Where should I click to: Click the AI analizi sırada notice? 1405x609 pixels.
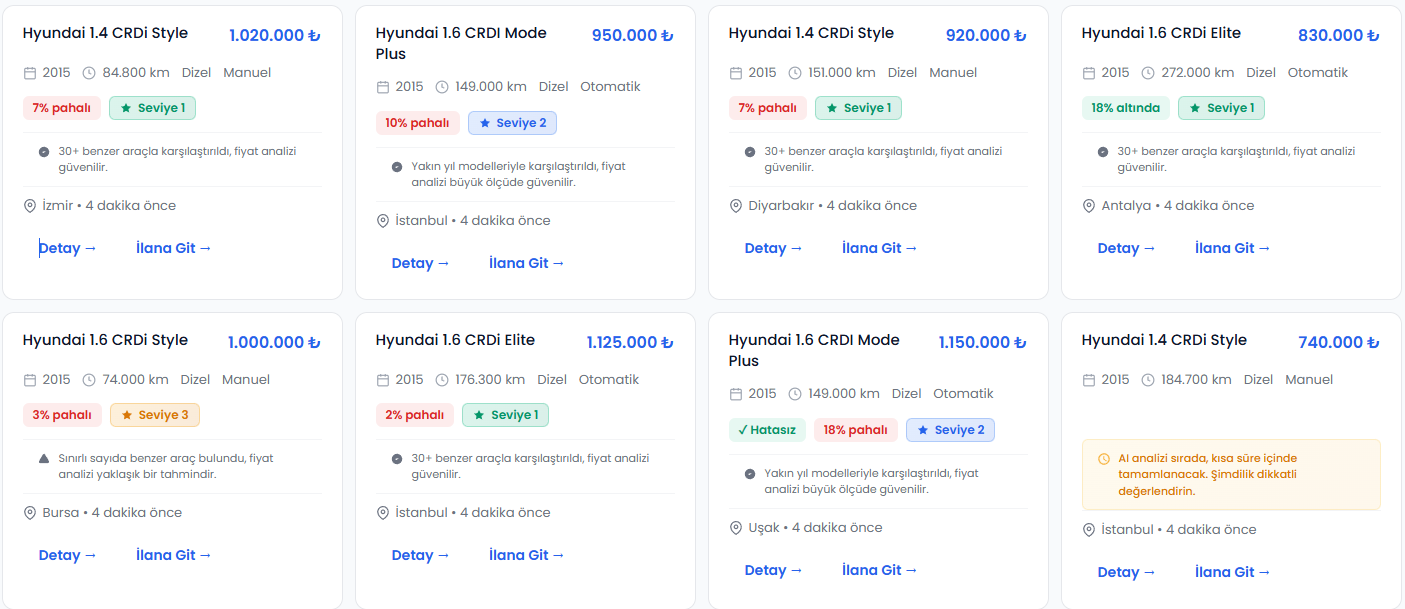tap(1231, 475)
